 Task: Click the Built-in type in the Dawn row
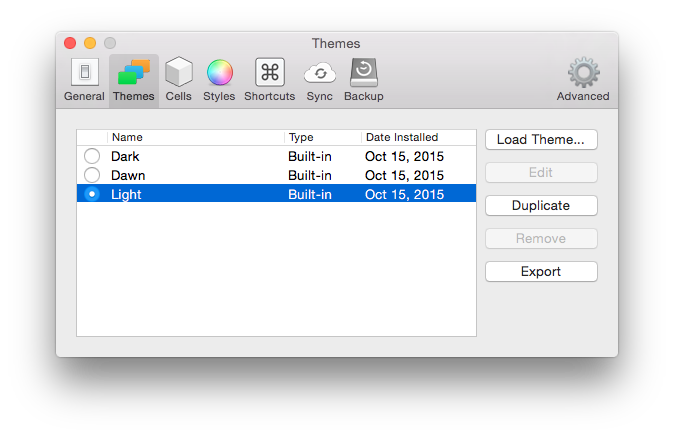310,175
